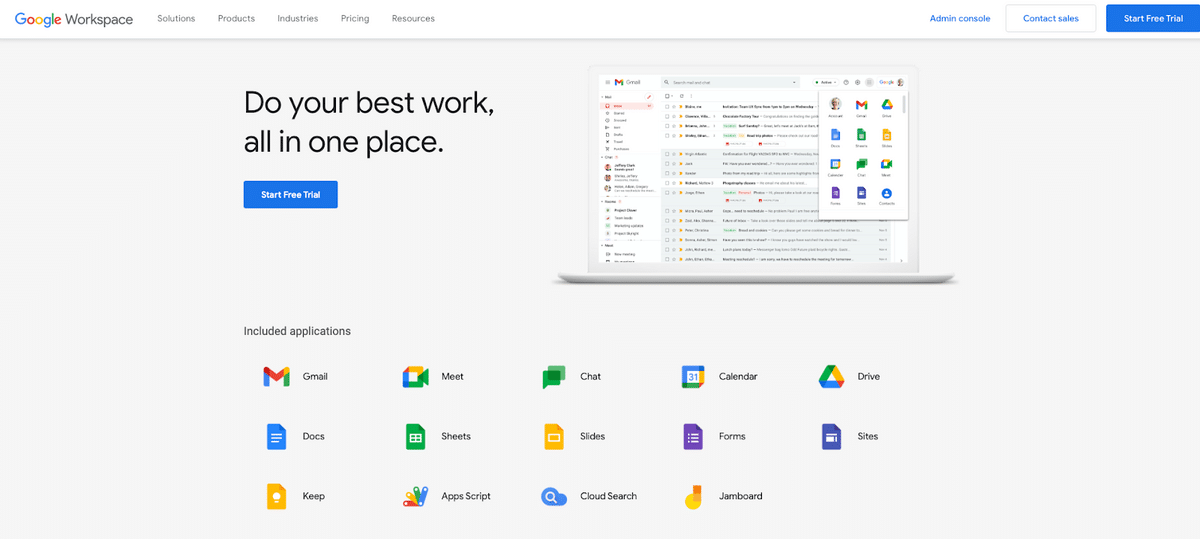Image resolution: width=1200 pixels, height=539 pixels.
Task: Open the Admin console link
Action: (960, 19)
